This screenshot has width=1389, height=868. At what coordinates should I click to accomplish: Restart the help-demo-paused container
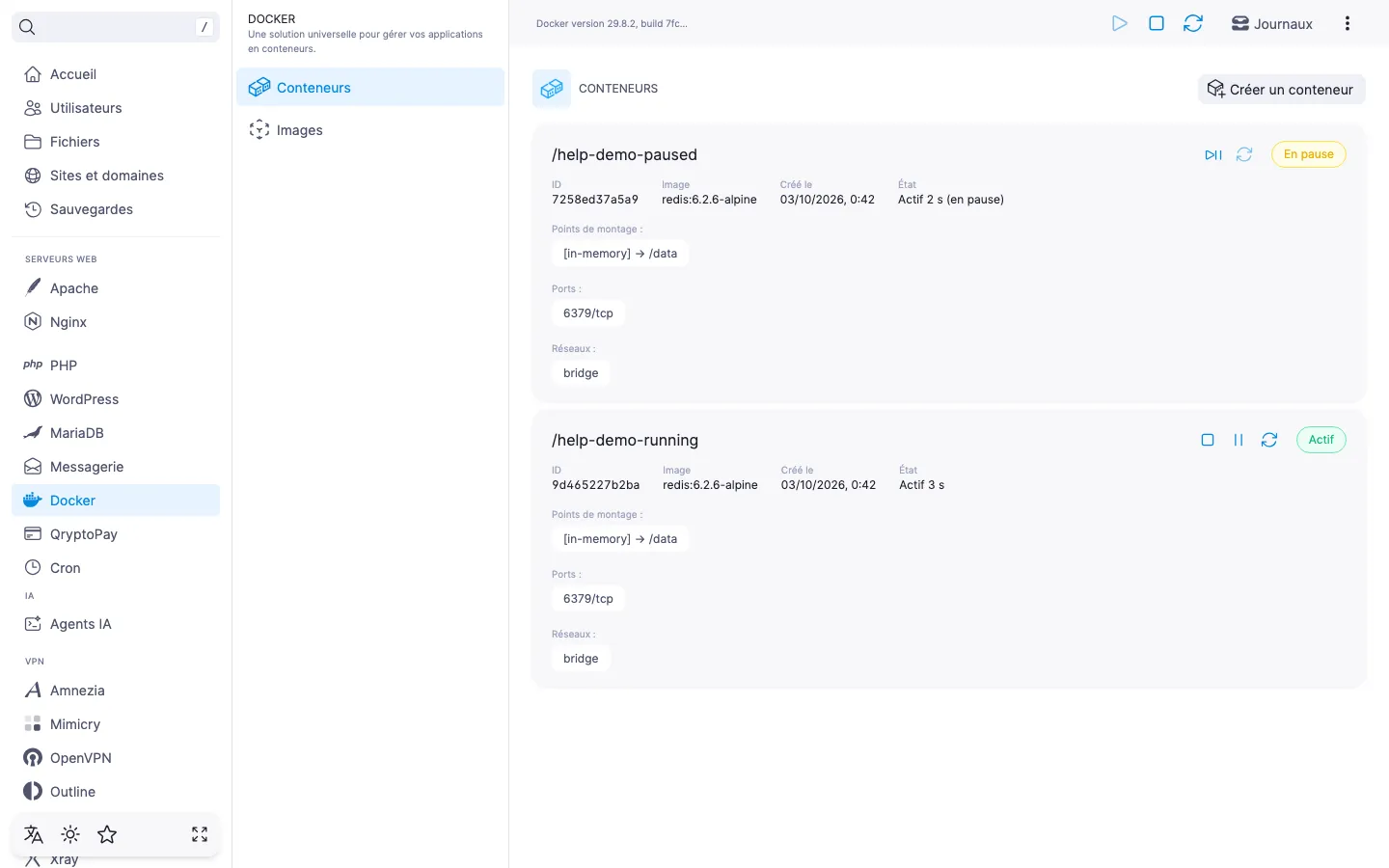coord(1244,154)
